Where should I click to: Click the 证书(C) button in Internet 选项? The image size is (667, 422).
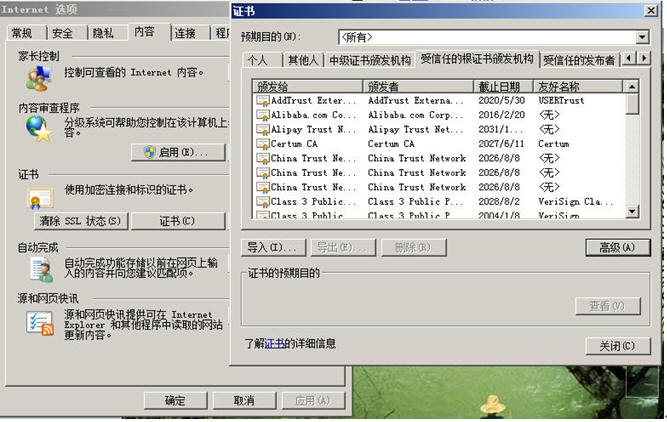coord(178,221)
